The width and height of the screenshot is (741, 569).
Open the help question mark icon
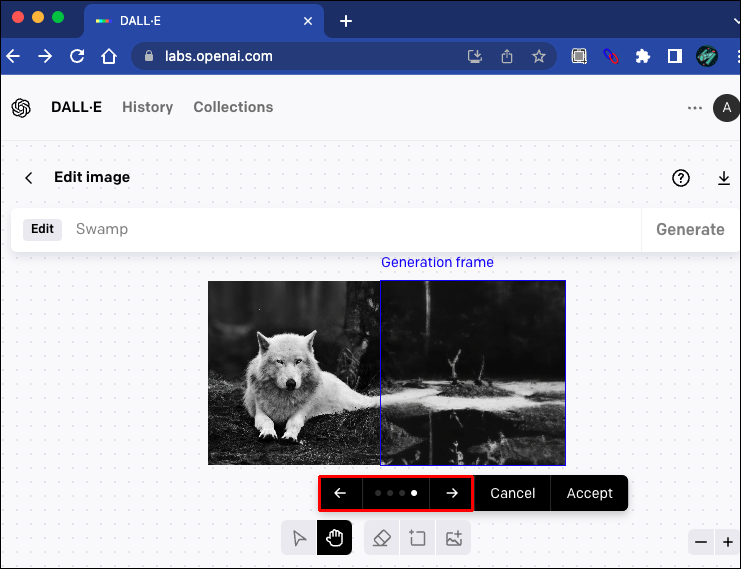(681, 178)
